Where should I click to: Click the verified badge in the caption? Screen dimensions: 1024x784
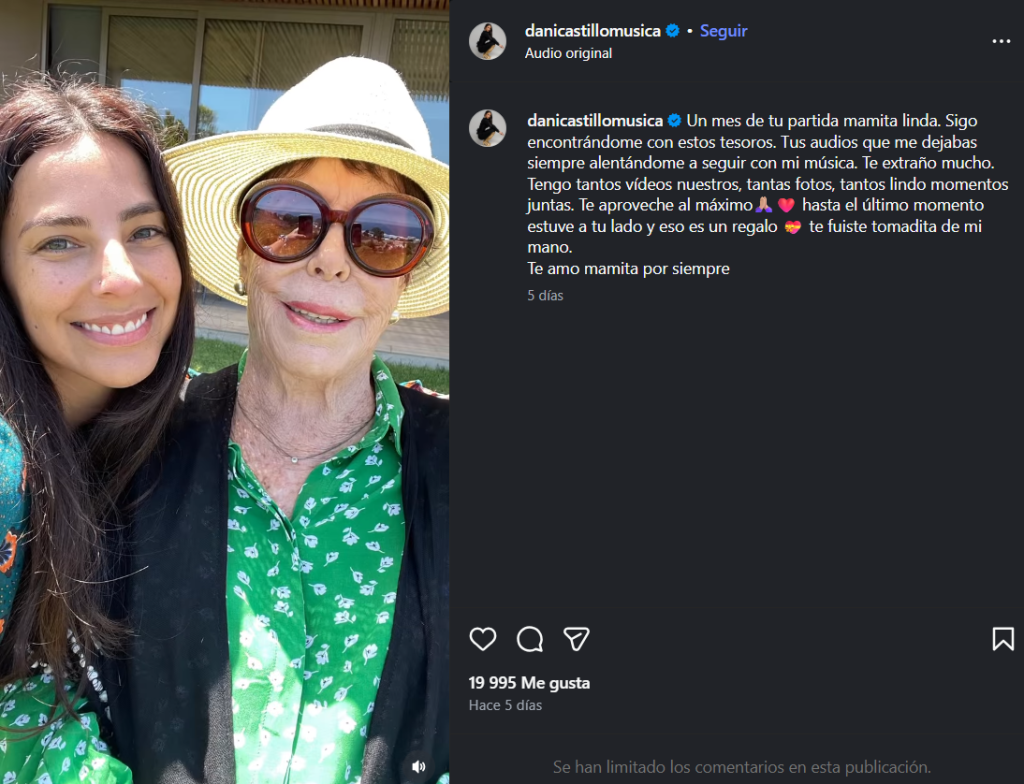click(675, 121)
